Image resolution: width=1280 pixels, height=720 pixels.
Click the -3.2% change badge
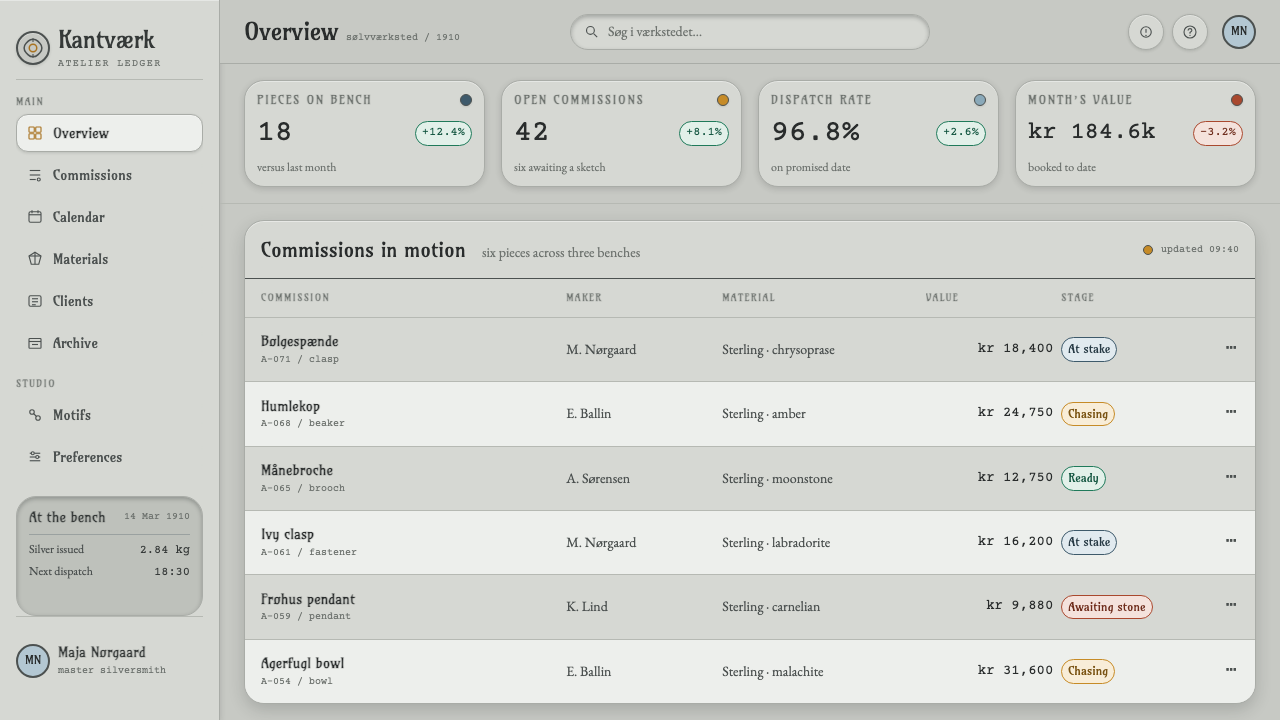pos(1218,133)
